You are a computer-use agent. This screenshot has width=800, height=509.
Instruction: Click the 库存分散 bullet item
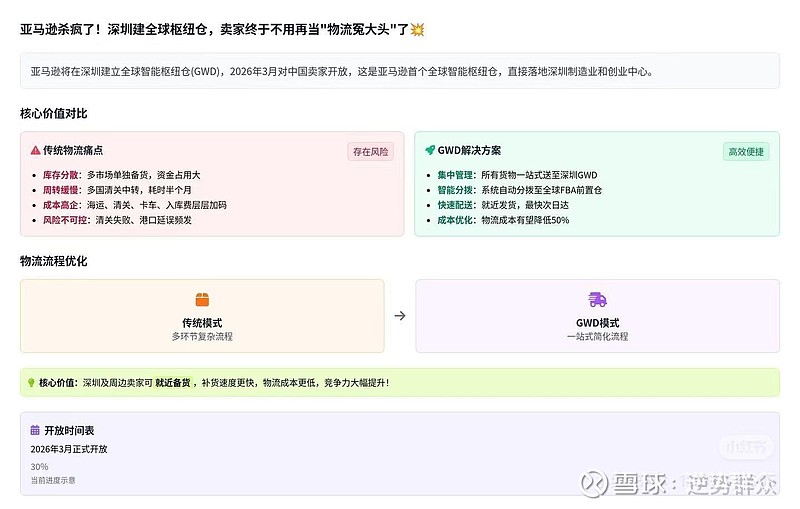point(121,175)
